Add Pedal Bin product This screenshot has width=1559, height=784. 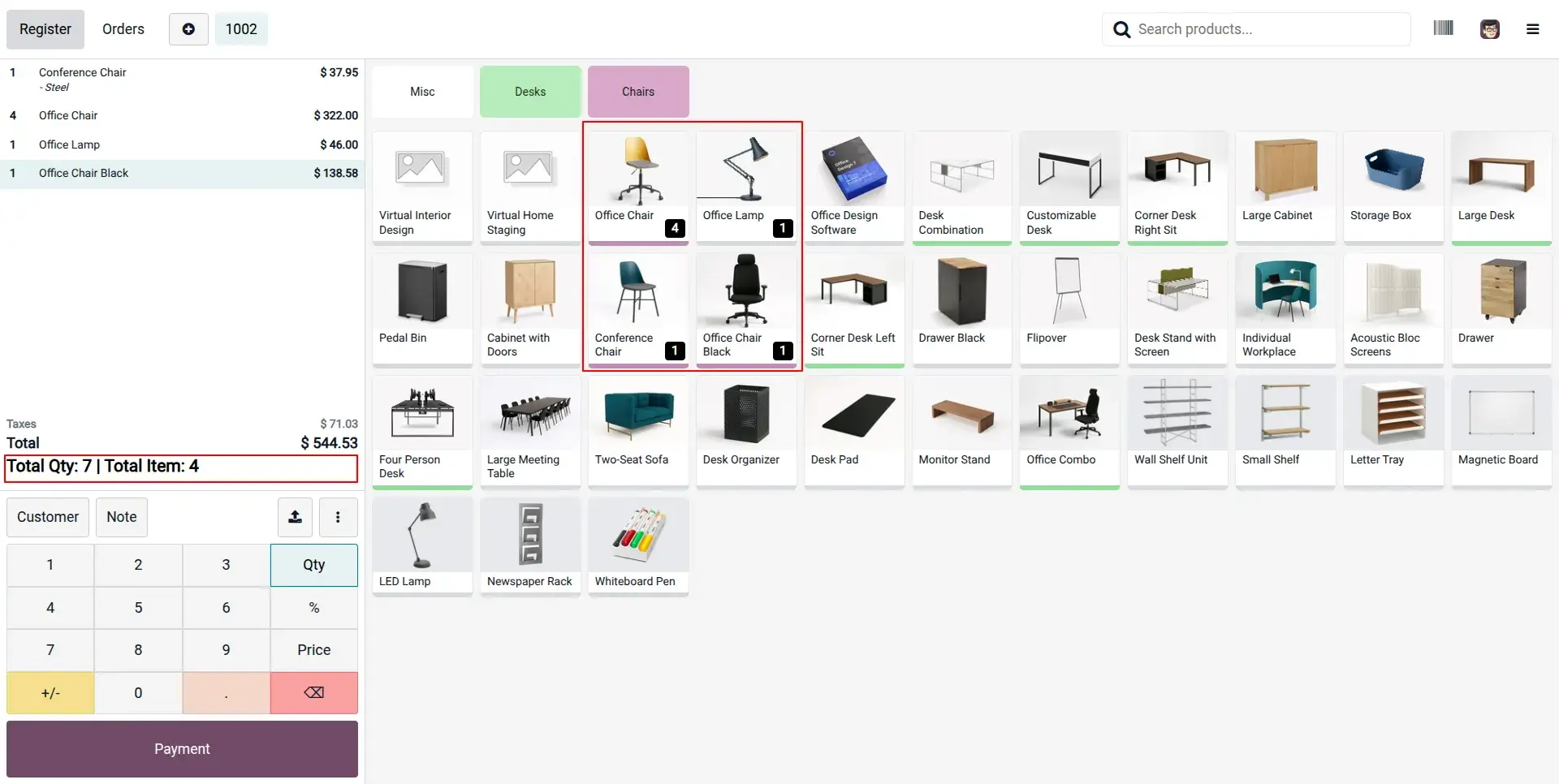coord(422,310)
